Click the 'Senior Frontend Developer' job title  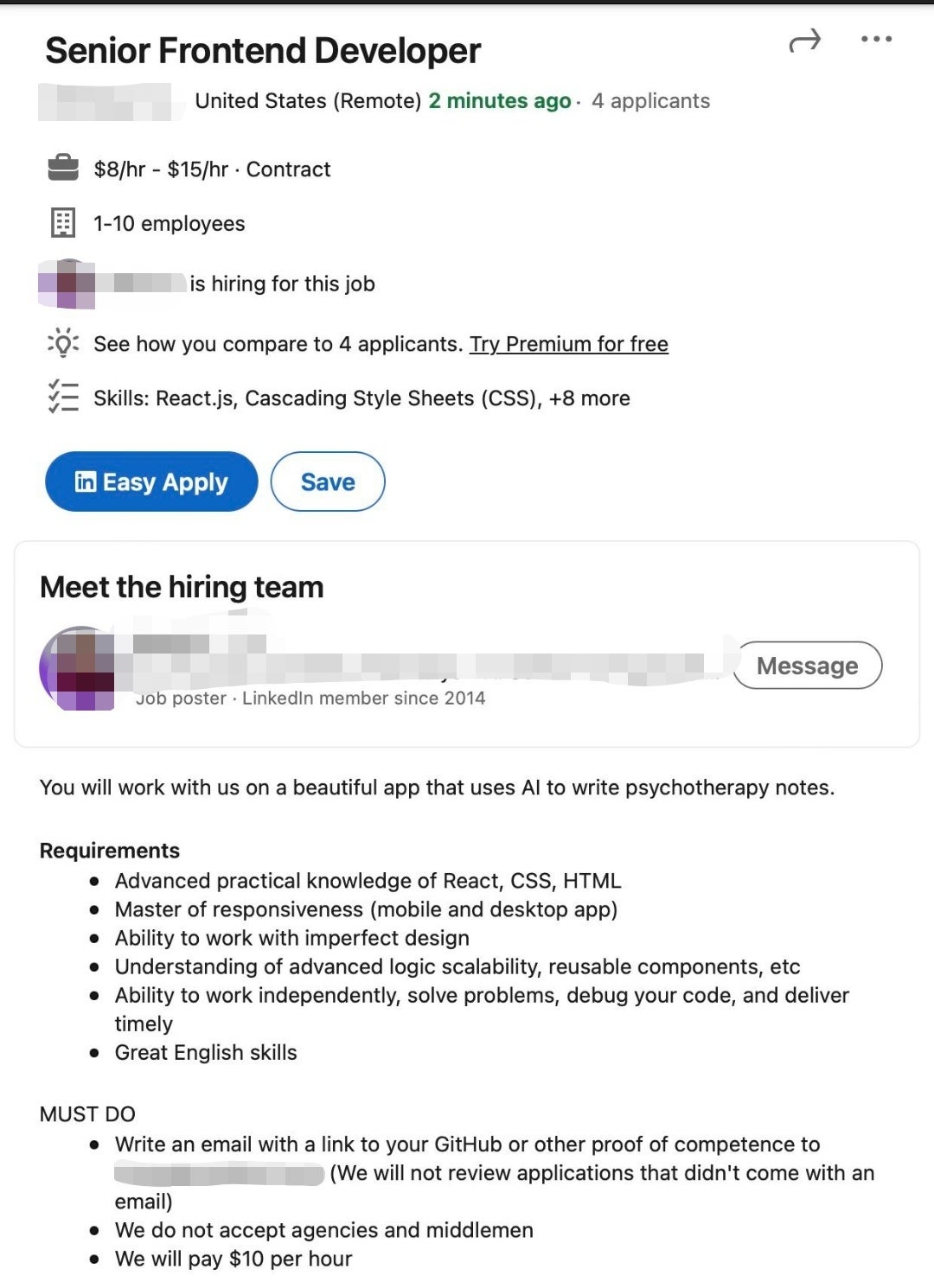click(x=263, y=51)
